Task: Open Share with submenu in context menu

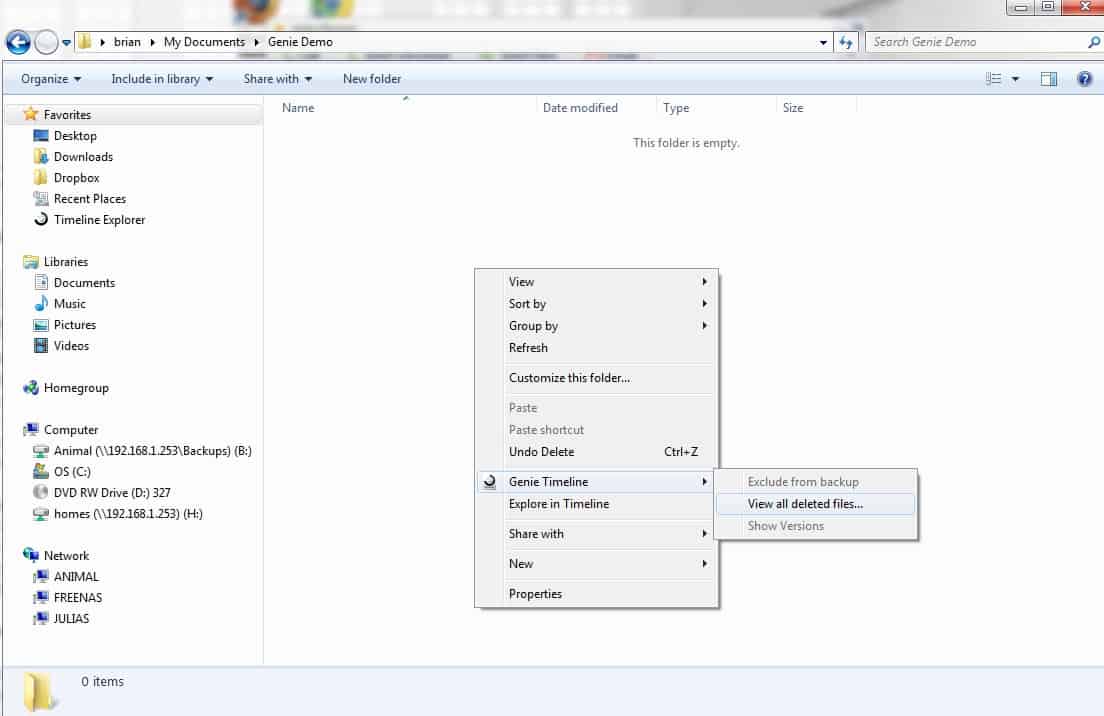Action: click(x=596, y=534)
